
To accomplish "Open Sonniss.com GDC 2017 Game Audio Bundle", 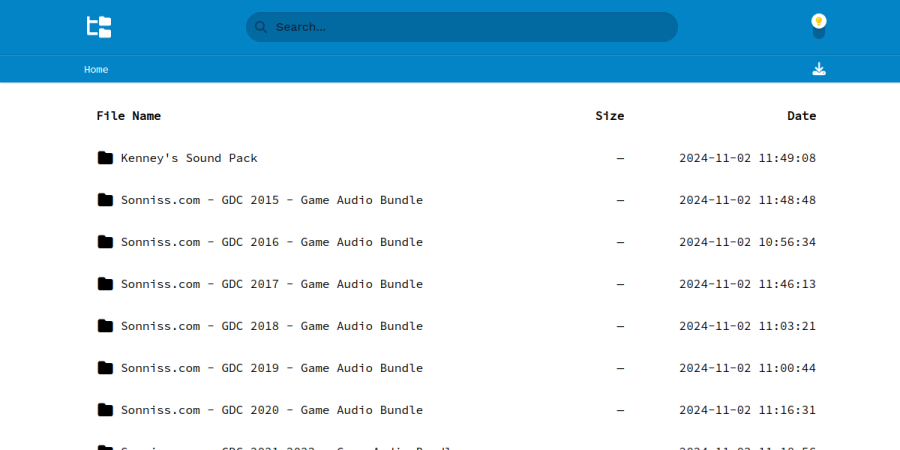I will tap(271, 284).
